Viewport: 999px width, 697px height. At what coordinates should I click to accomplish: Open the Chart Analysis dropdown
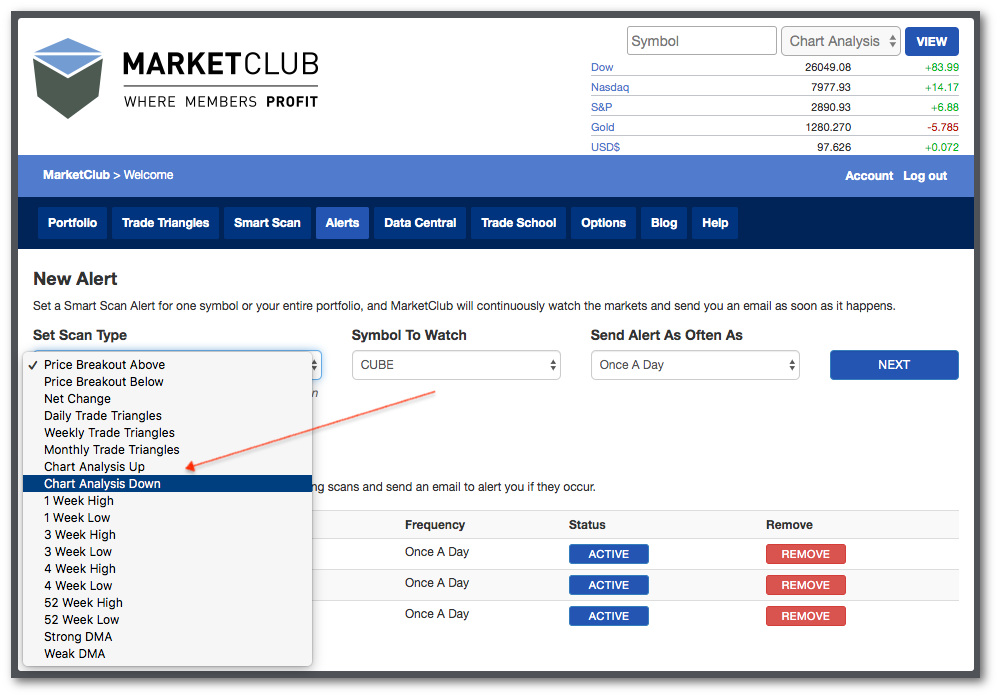tap(840, 41)
